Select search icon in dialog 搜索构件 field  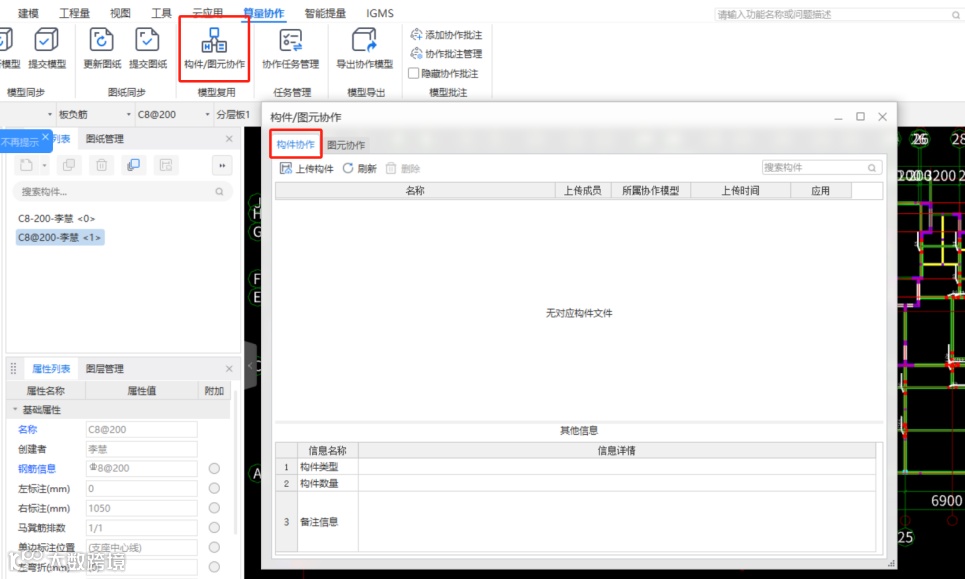point(872,167)
